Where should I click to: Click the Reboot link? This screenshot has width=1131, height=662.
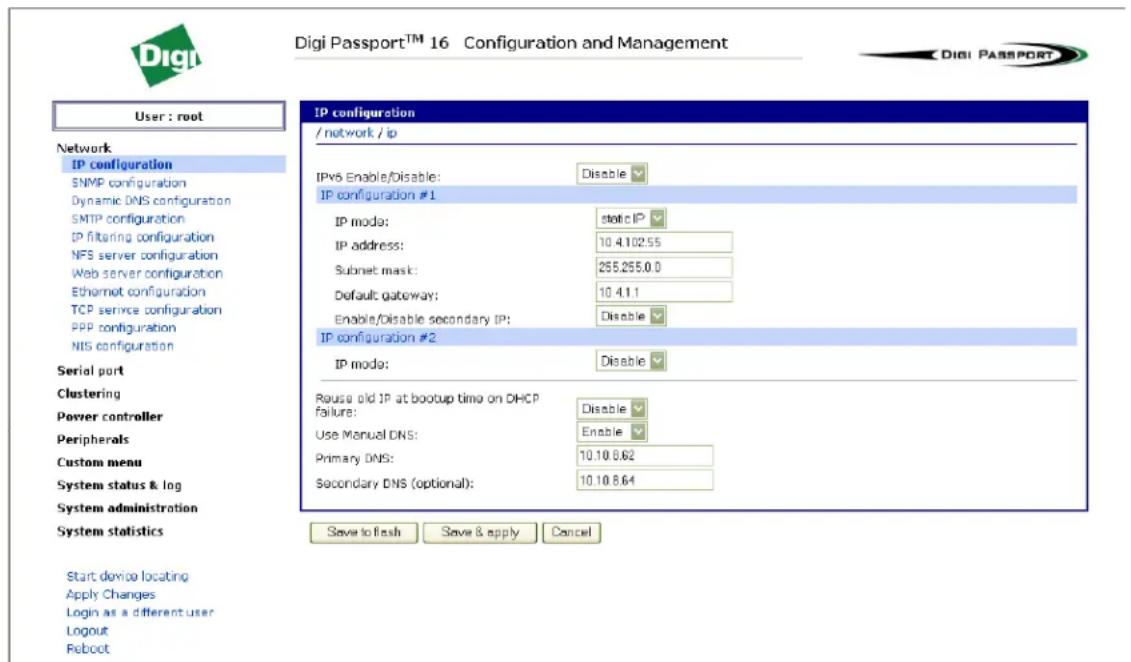click(87, 649)
